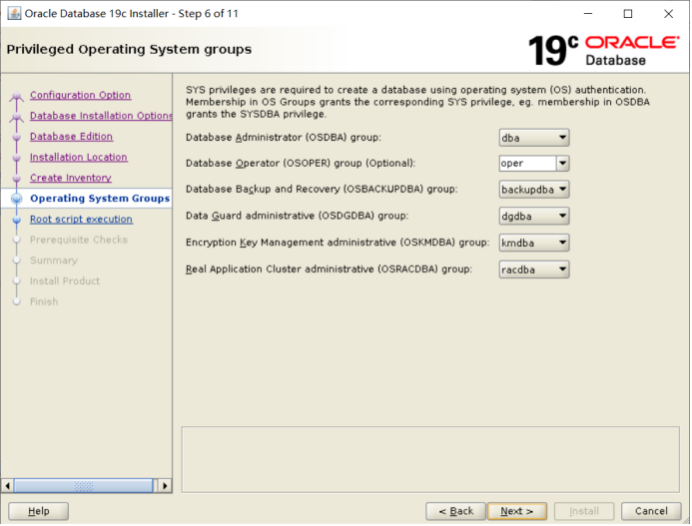This screenshot has height=526, width=692.
Task: Go to Configuration Option step
Action: 80,95
